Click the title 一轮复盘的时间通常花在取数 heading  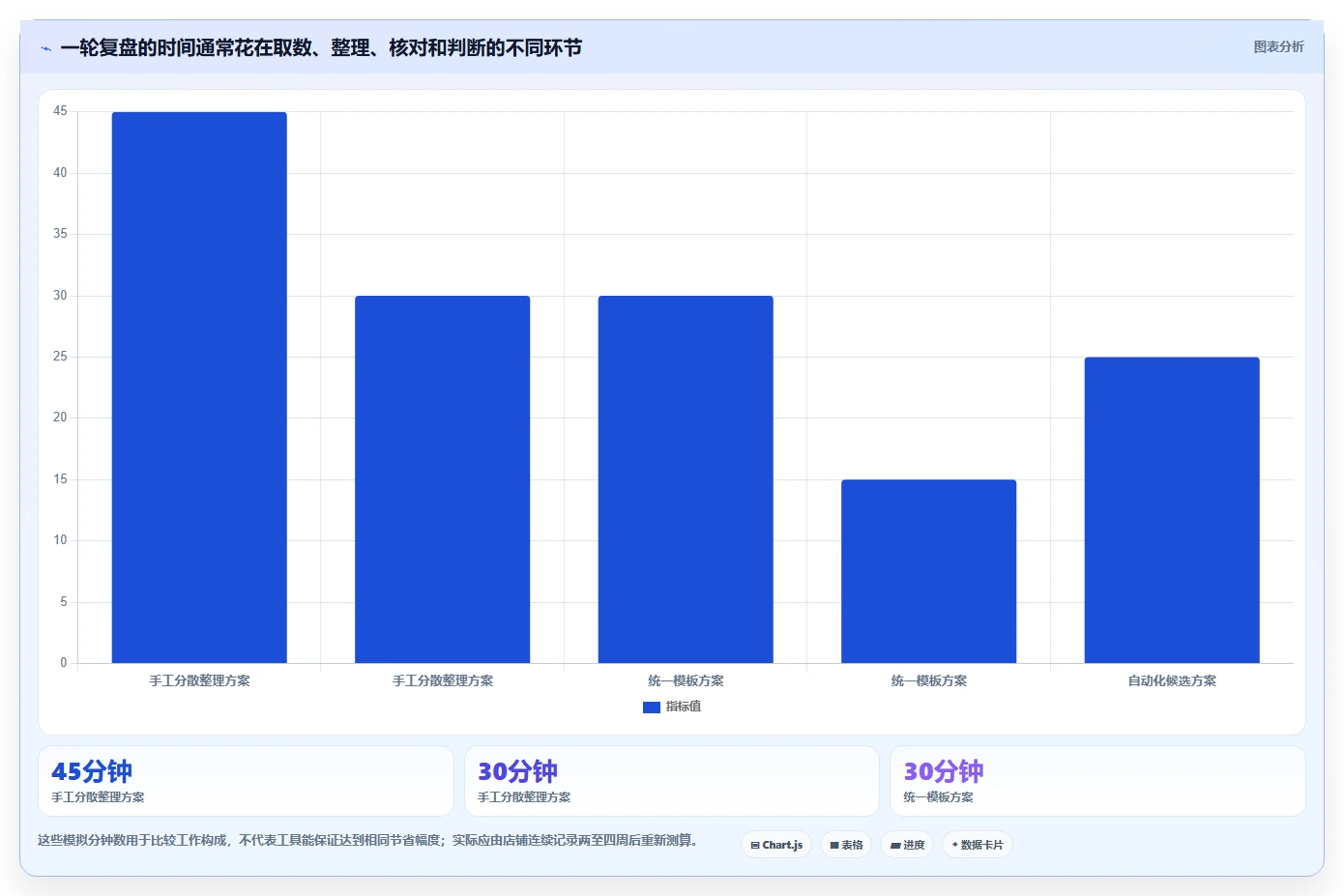[321, 47]
